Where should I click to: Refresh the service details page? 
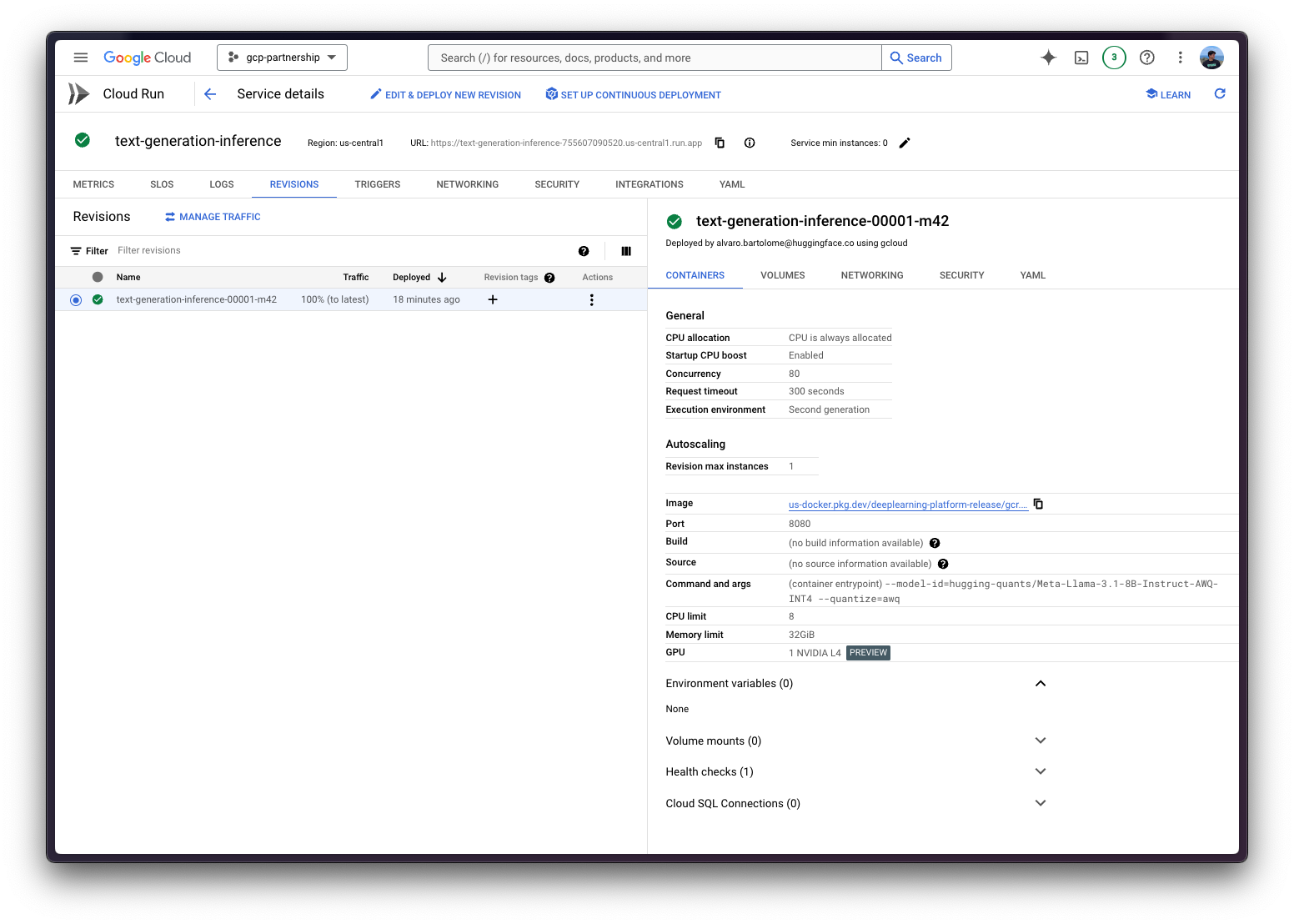(x=1220, y=94)
